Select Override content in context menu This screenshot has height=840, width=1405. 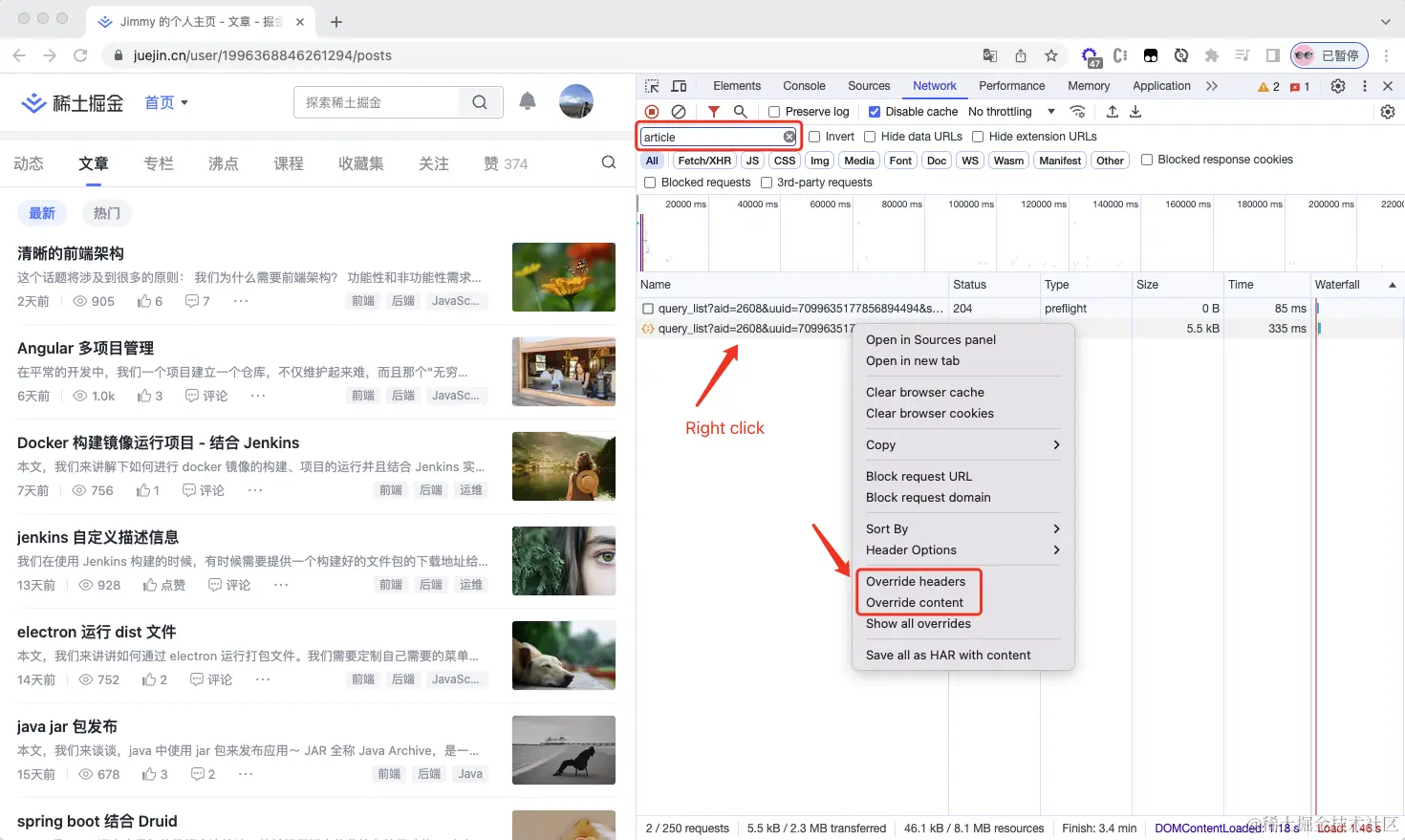(915, 603)
